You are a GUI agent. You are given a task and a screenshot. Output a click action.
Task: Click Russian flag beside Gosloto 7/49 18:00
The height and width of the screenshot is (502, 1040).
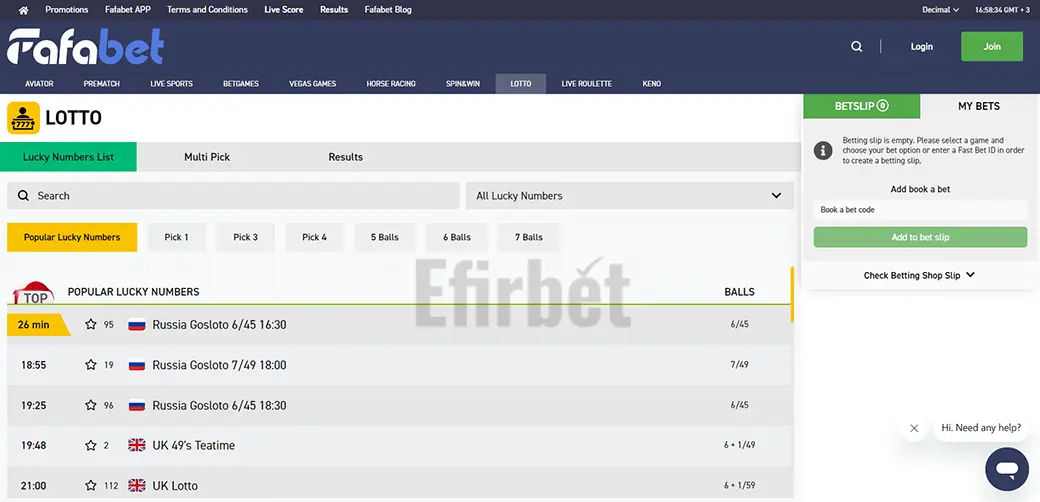click(137, 365)
